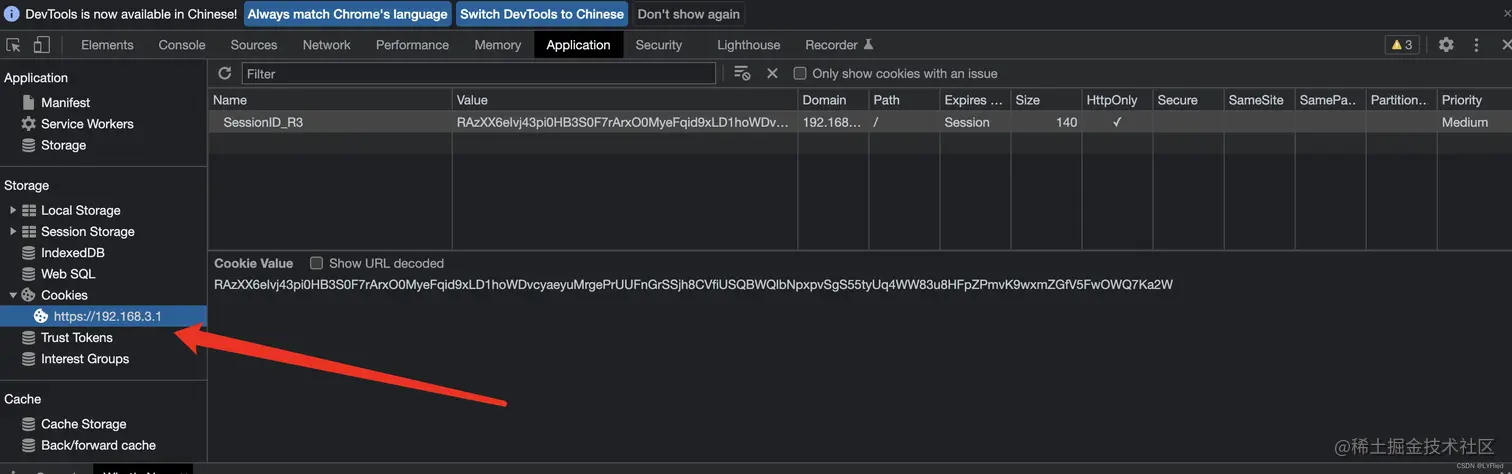
Task: Select the Application tab
Action: 578,45
